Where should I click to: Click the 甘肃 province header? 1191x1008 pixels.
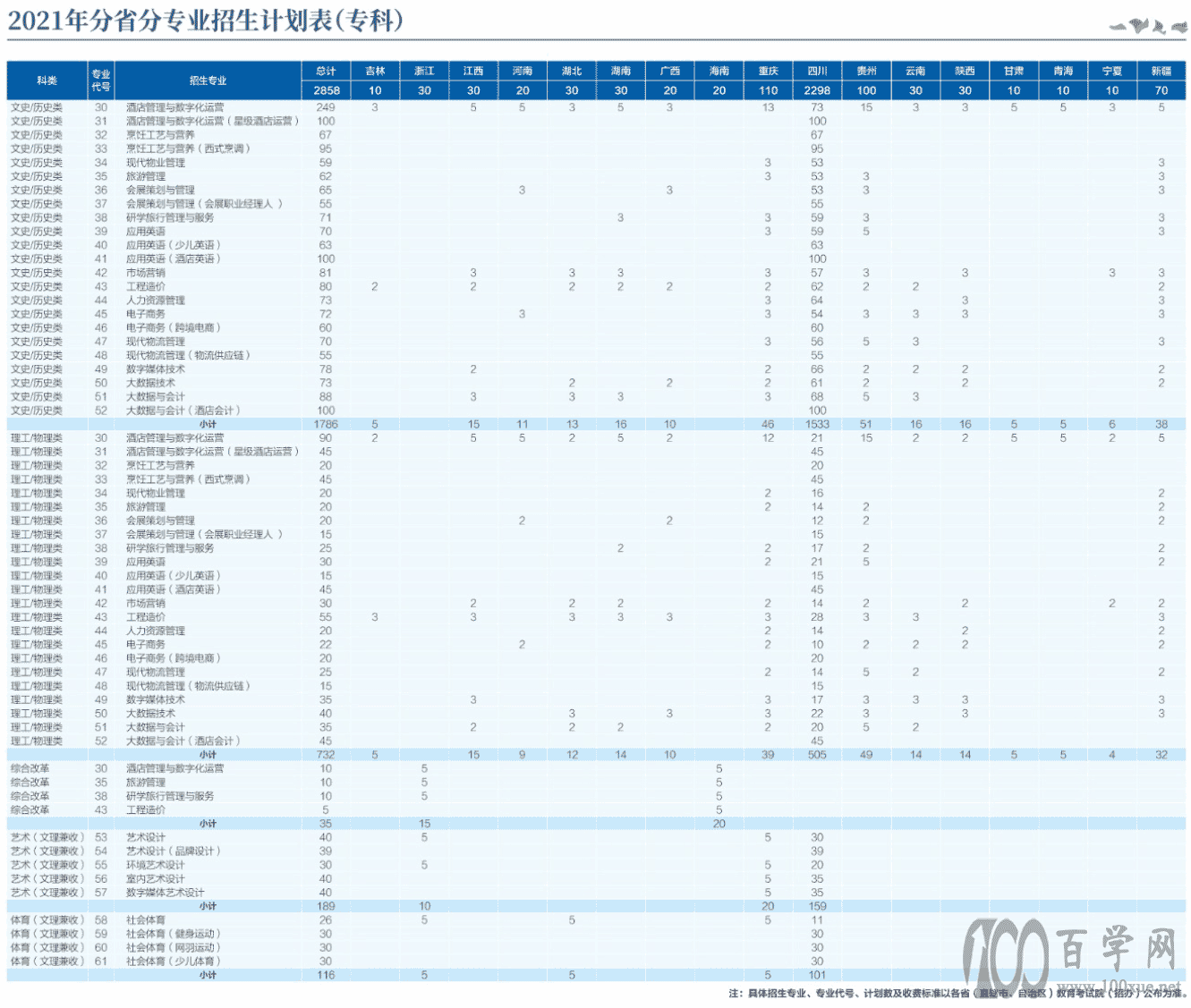[x=1014, y=71]
